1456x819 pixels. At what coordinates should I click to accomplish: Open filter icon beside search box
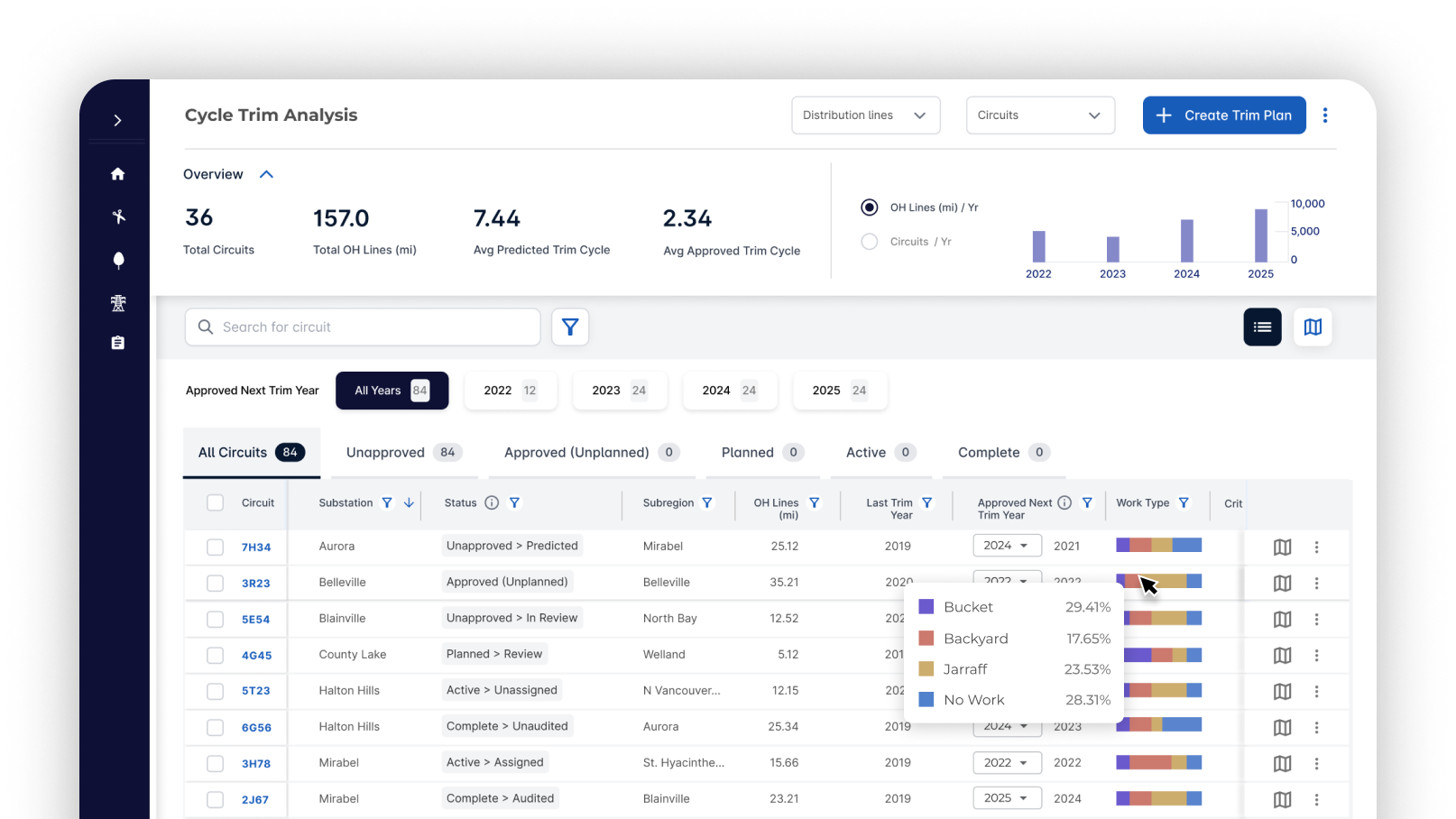[x=570, y=327]
